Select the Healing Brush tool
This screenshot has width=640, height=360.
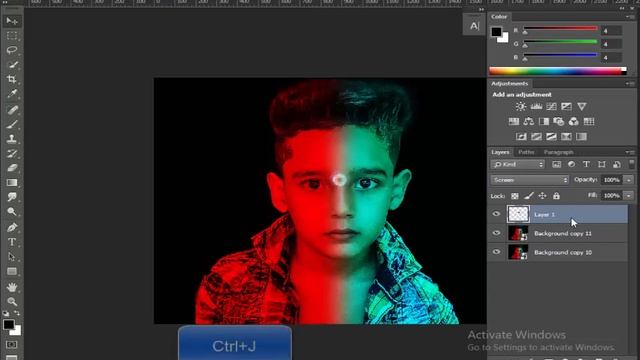[x=12, y=110]
